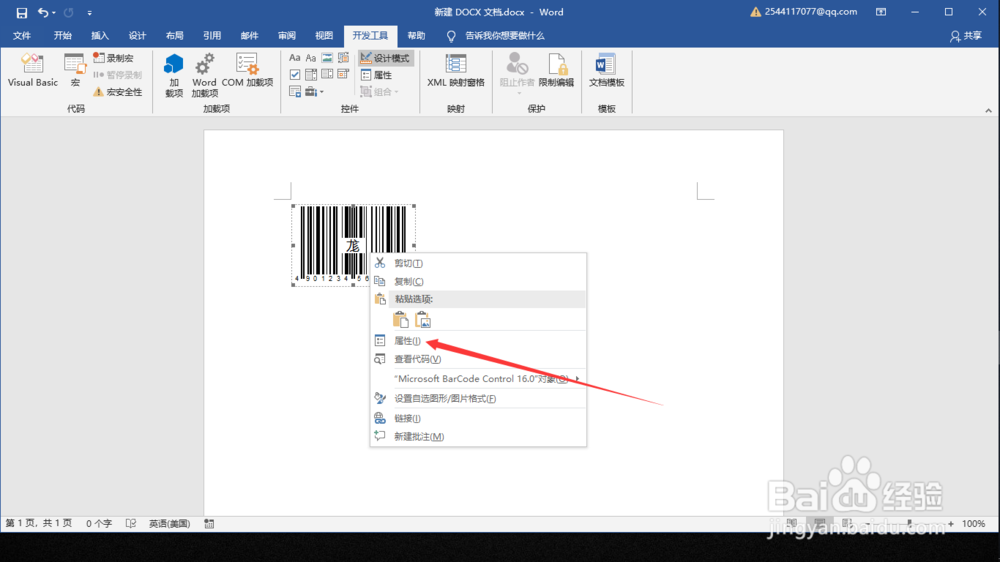Choose 设置自选图形/图片格式 menu item

tap(478, 399)
